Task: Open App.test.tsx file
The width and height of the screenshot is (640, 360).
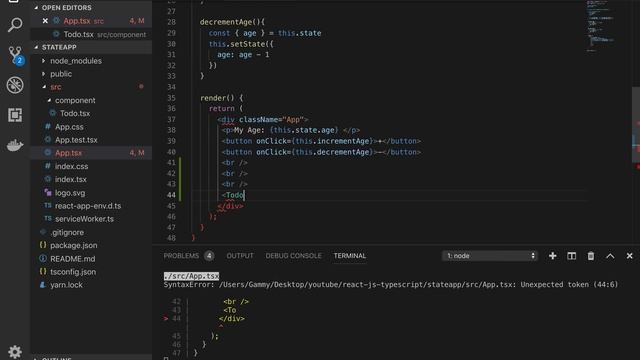Action: pyautogui.click(x=76, y=140)
